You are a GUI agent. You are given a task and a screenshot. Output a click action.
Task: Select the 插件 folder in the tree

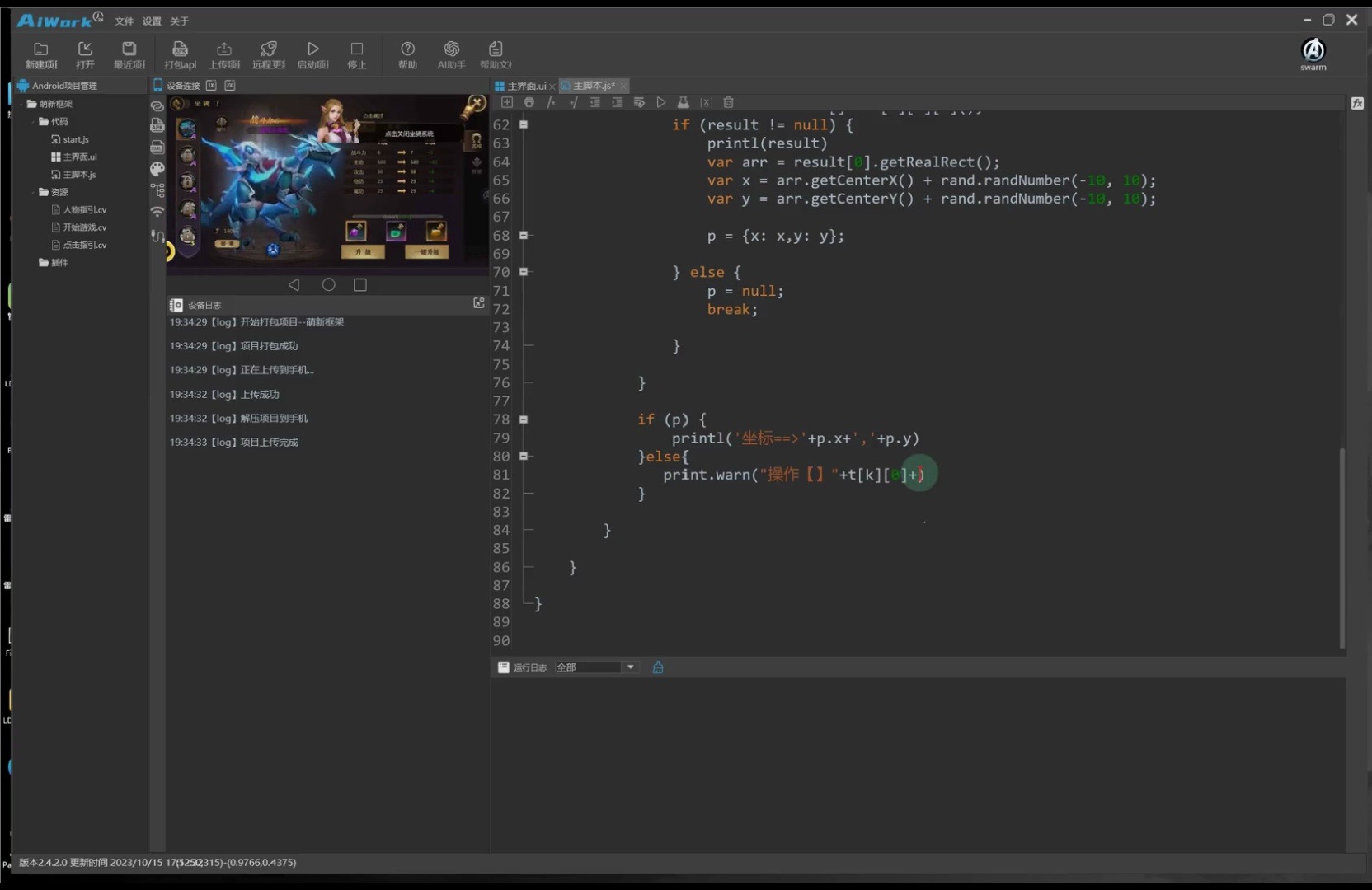tap(54, 263)
